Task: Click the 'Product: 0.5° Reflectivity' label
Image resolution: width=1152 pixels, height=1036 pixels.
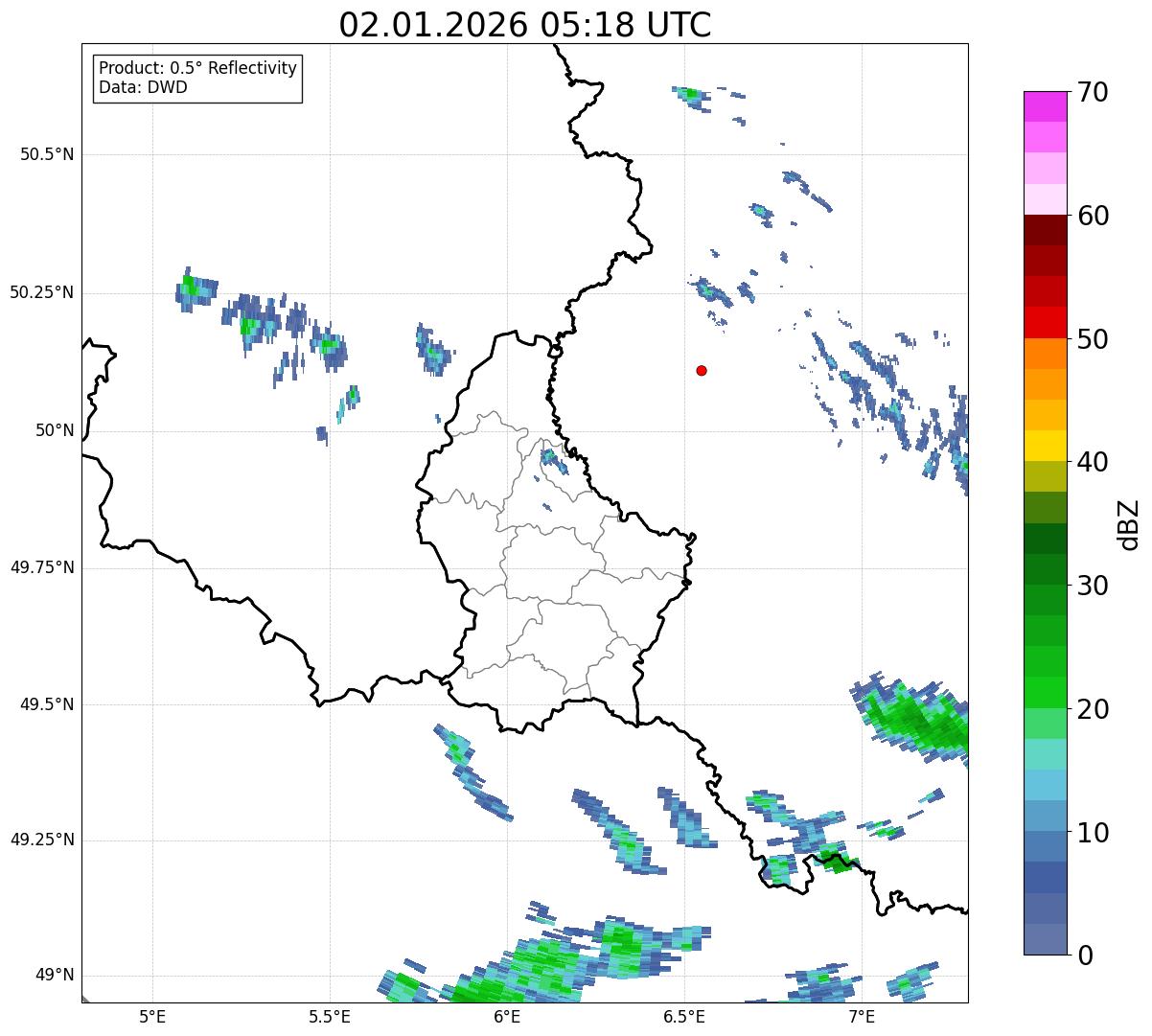Action: tap(198, 68)
